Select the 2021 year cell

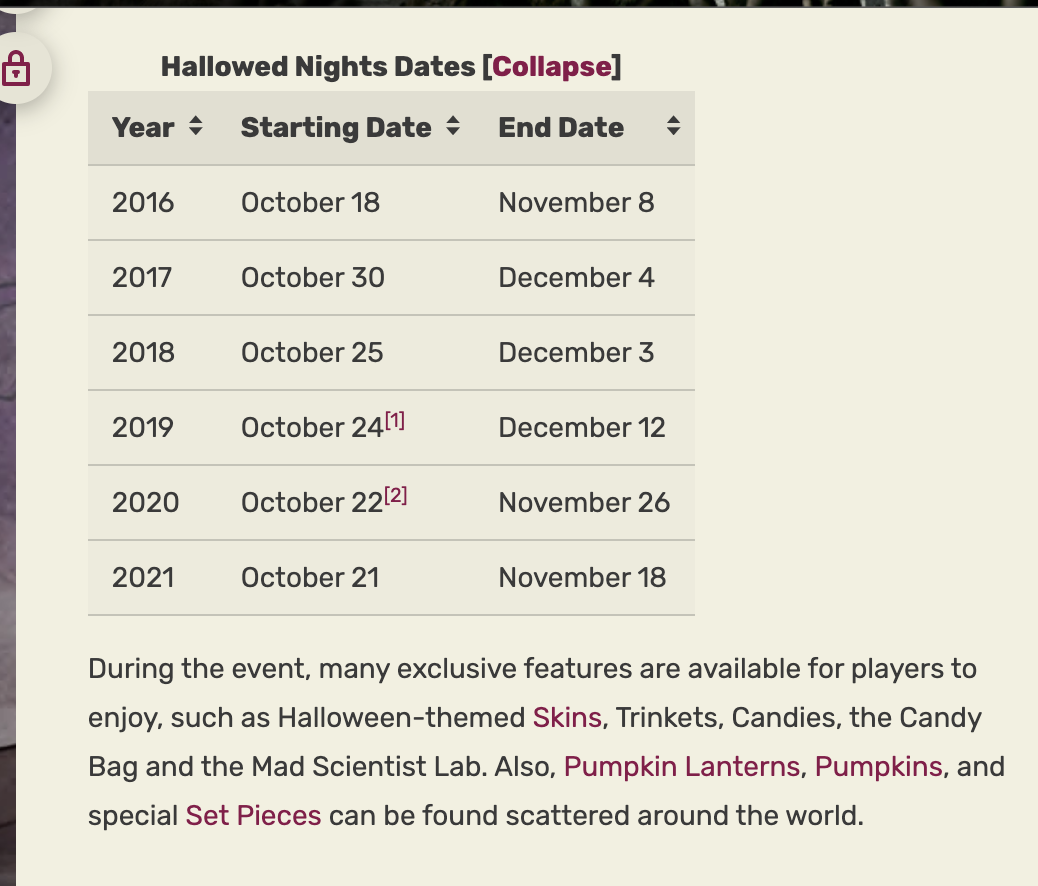[143, 577]
